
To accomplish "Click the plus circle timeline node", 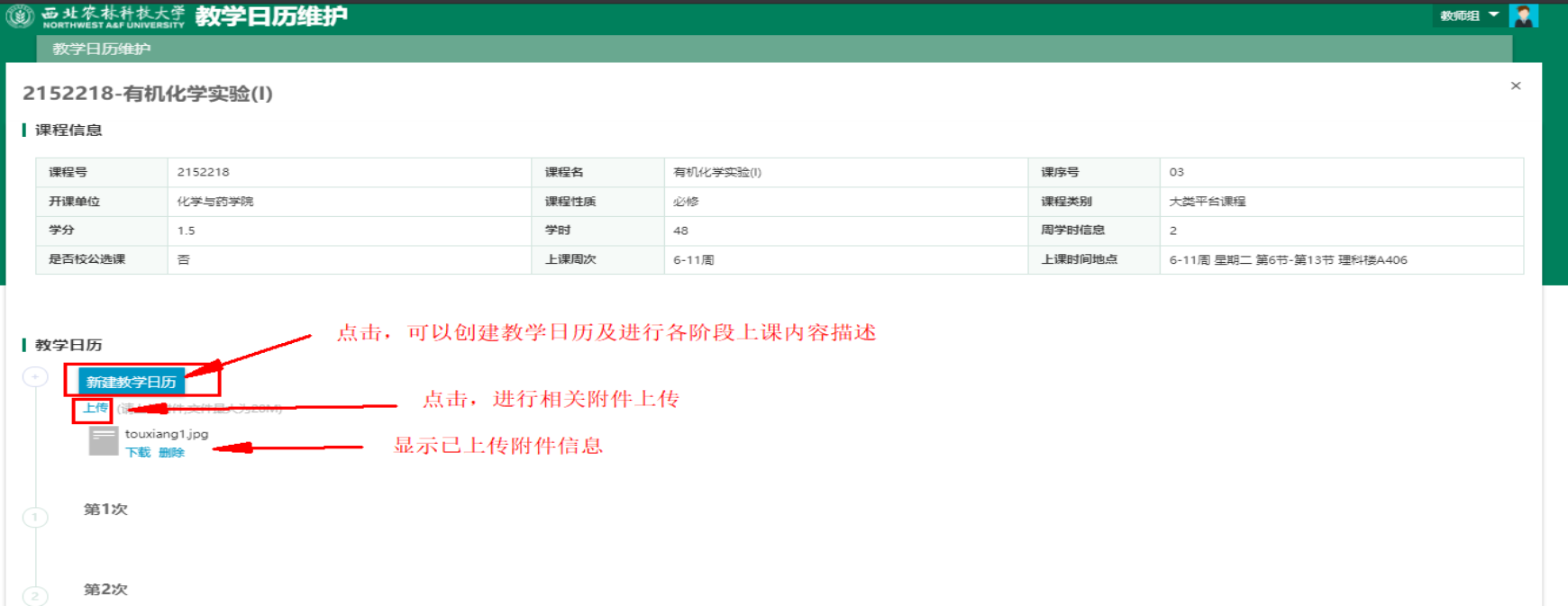I will coord(35,376).
